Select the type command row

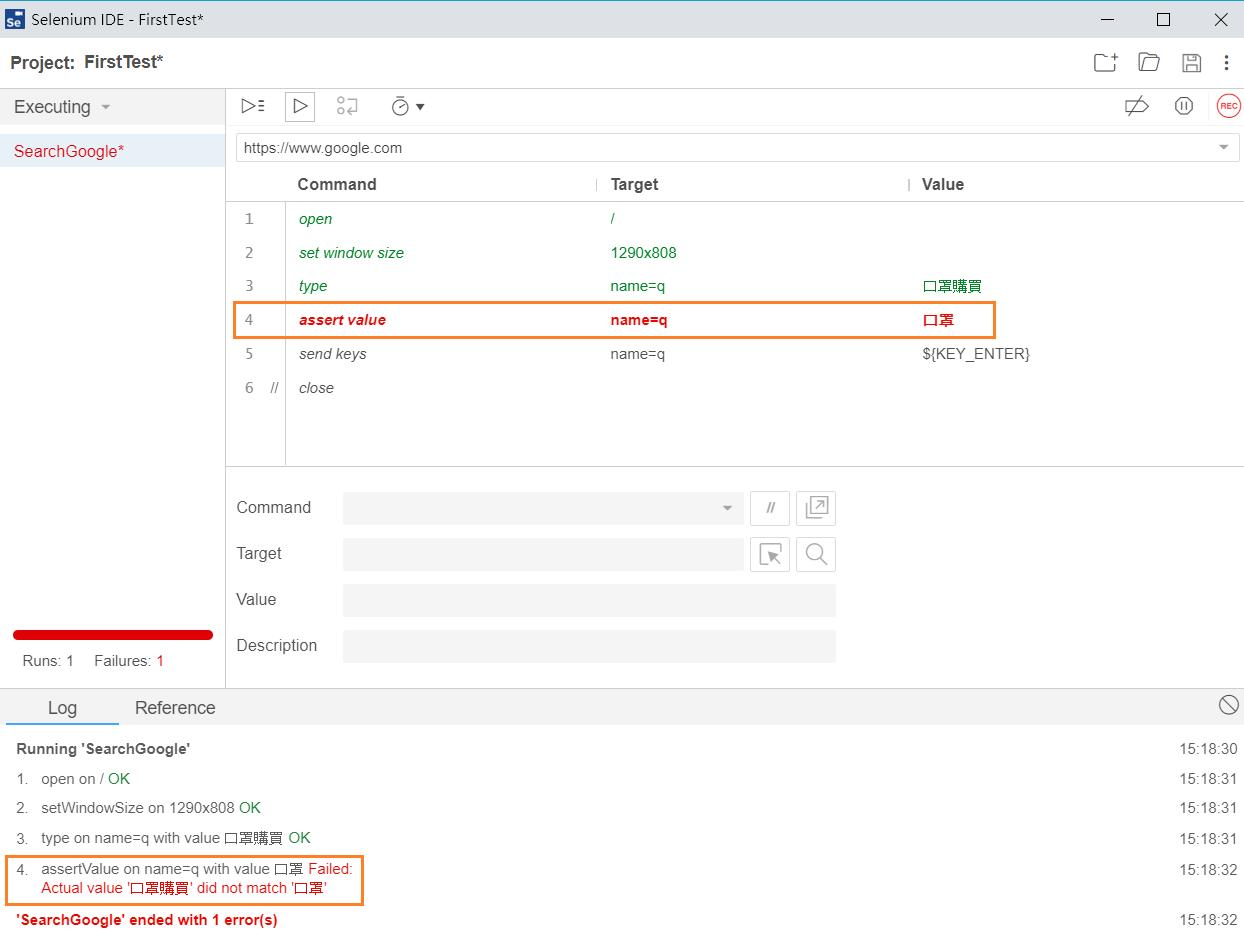pyautogui.click(x=735, y=286)
